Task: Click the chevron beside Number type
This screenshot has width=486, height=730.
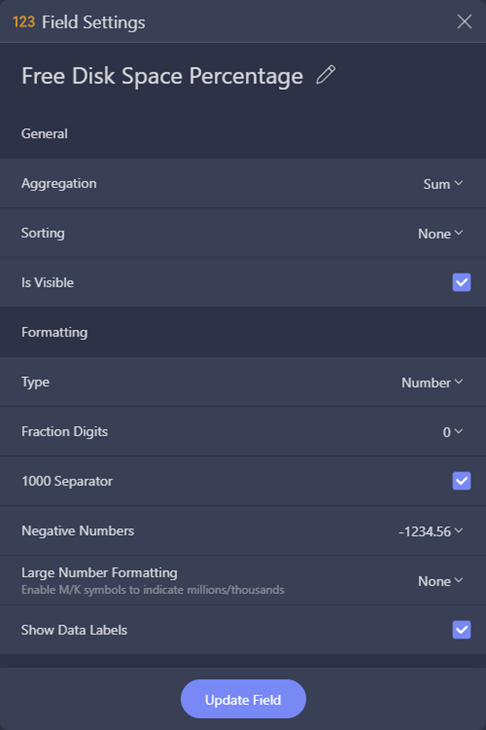Action: (459, 382)
